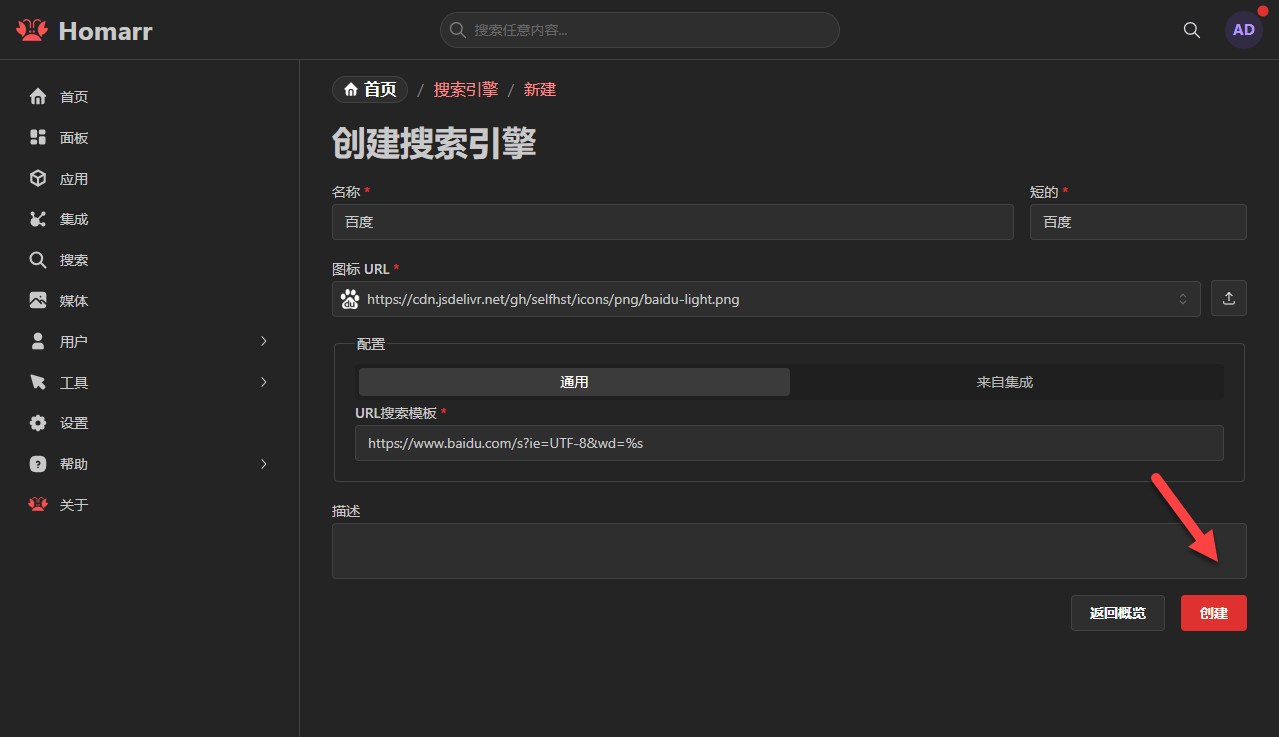Click the 应用 cube icon in sidebar
Viewport: 1279px width, 737px height.
[38, 179]
